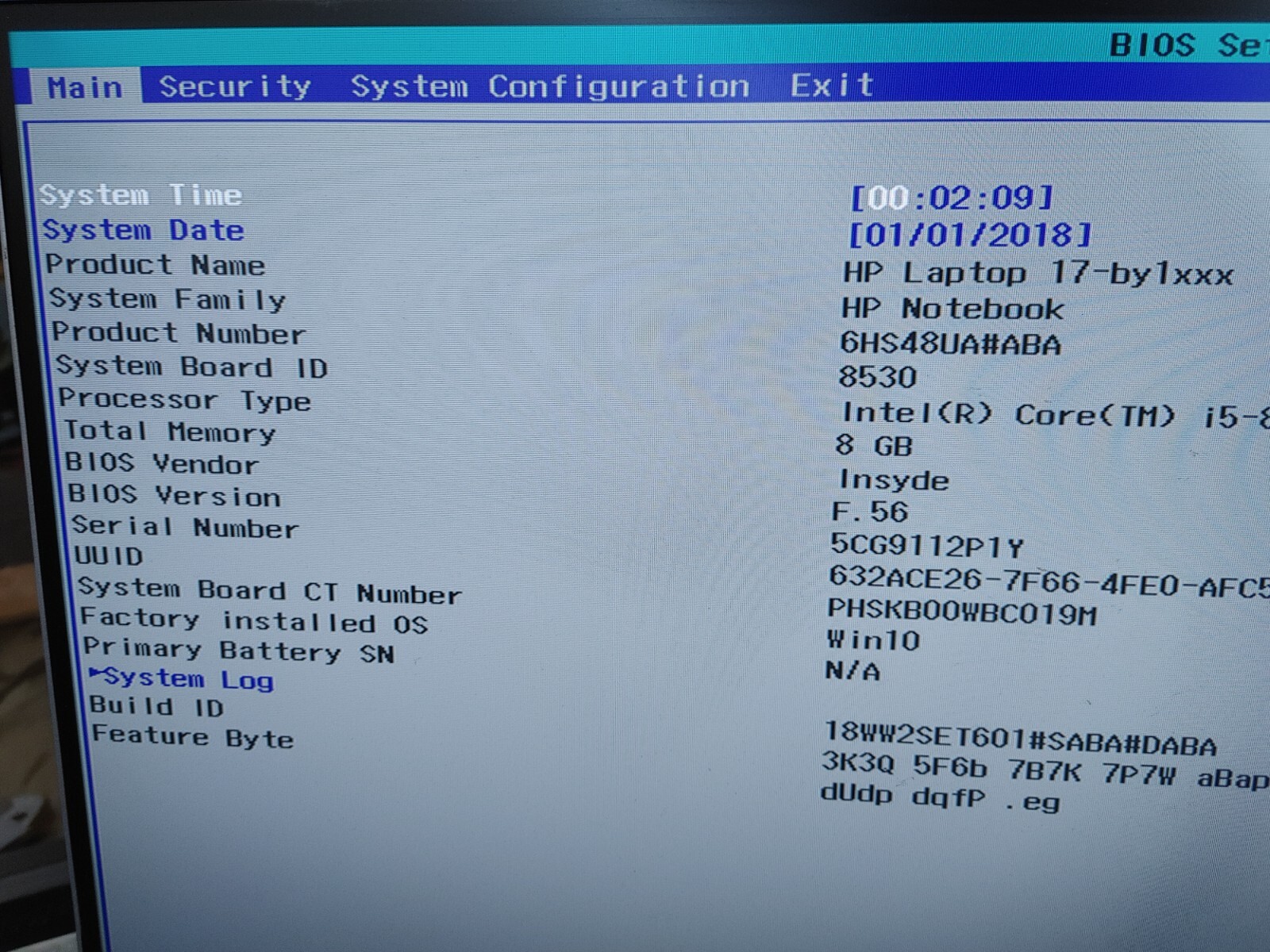Select the System Date label
The image size is (1270, 952).
point(144,230)
